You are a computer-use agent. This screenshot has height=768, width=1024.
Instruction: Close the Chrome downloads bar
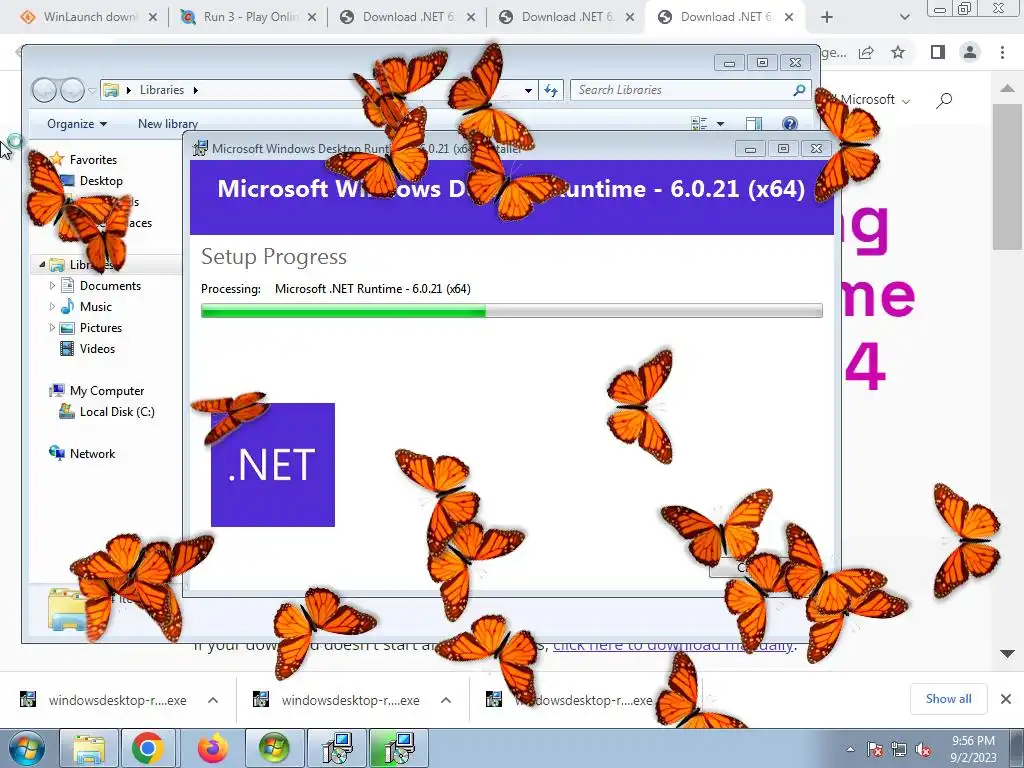[1006, 699]
